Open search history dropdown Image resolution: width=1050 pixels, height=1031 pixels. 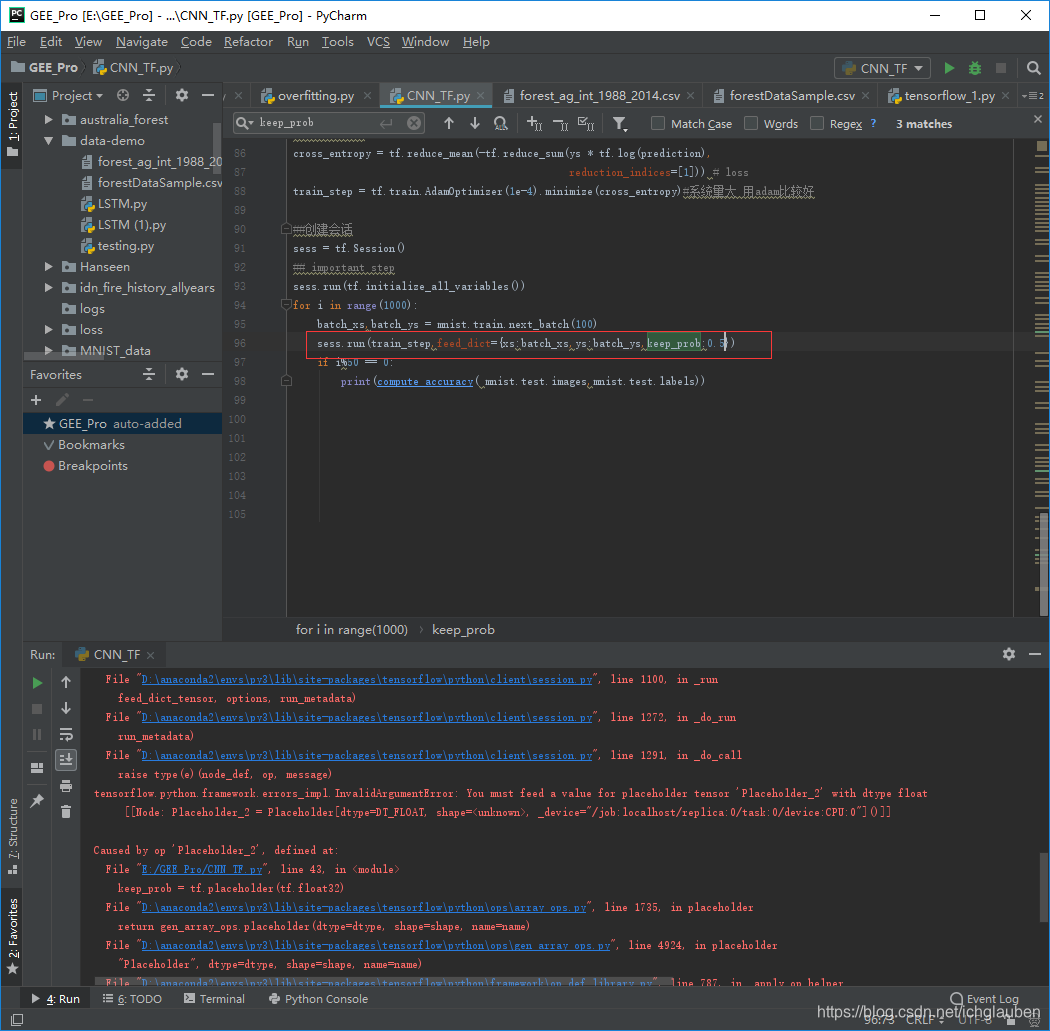tap(244, 123)
